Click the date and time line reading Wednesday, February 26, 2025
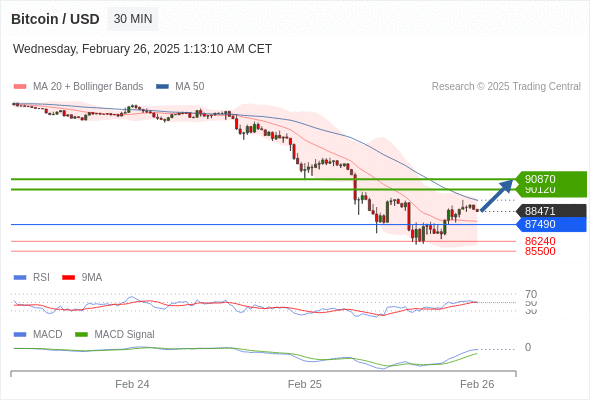The width and height of the screenshot is (590, 400). [142, 49]
